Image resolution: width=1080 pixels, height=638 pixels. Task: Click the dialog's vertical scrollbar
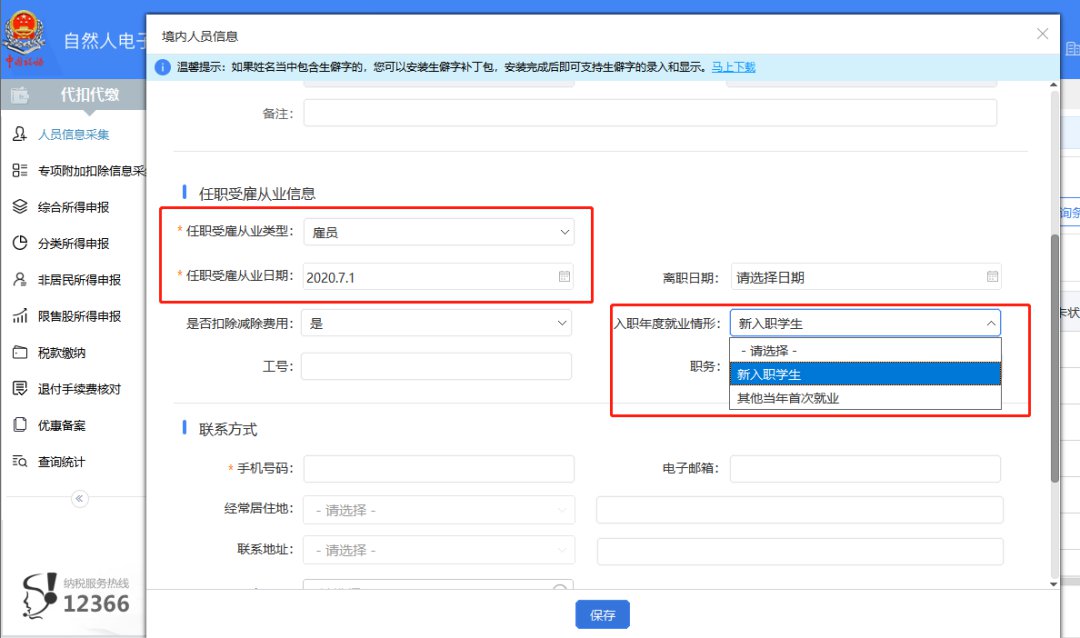click(x=1054, y=360)
